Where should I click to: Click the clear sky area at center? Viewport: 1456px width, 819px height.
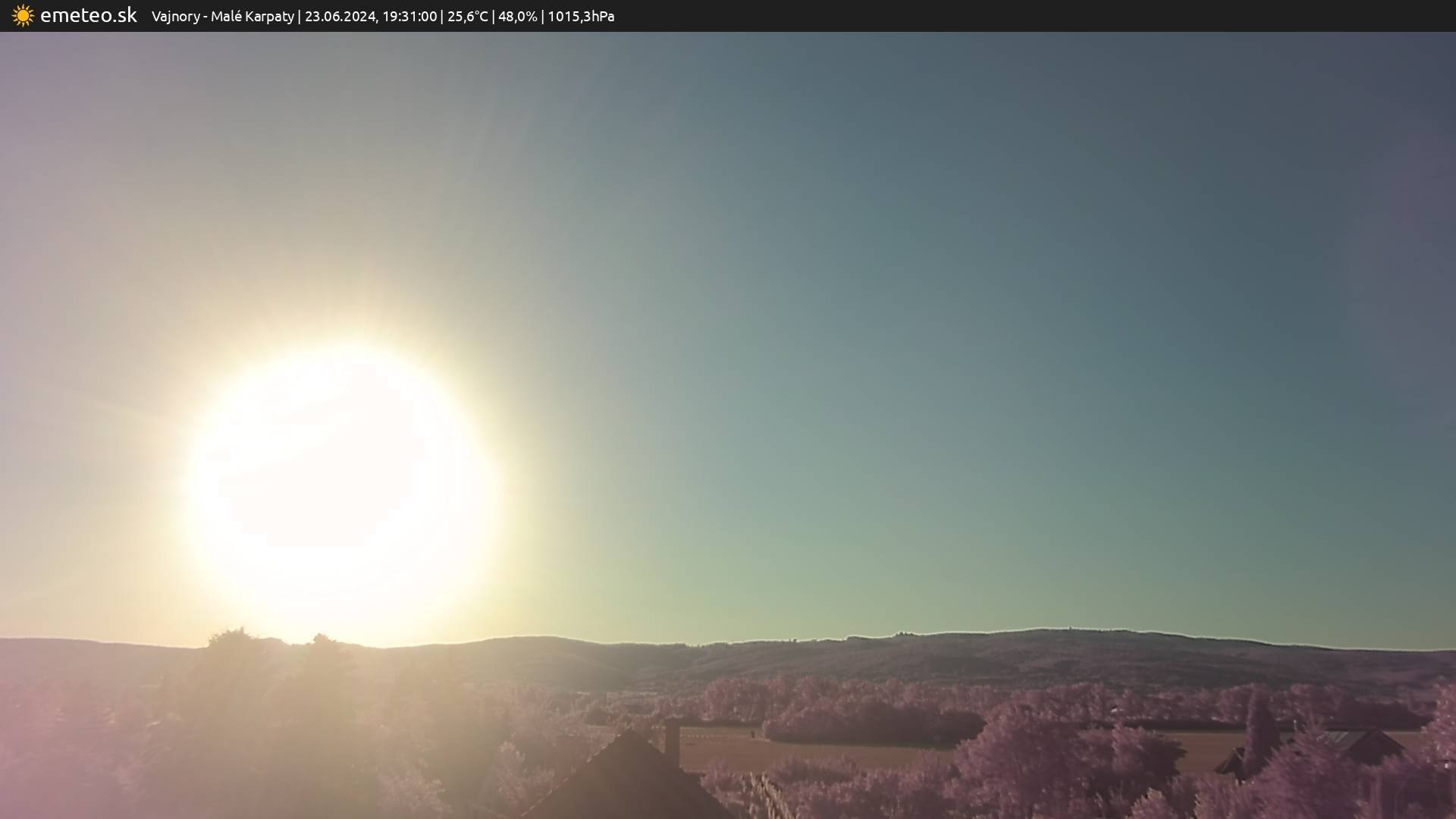(x=834, y=303)
